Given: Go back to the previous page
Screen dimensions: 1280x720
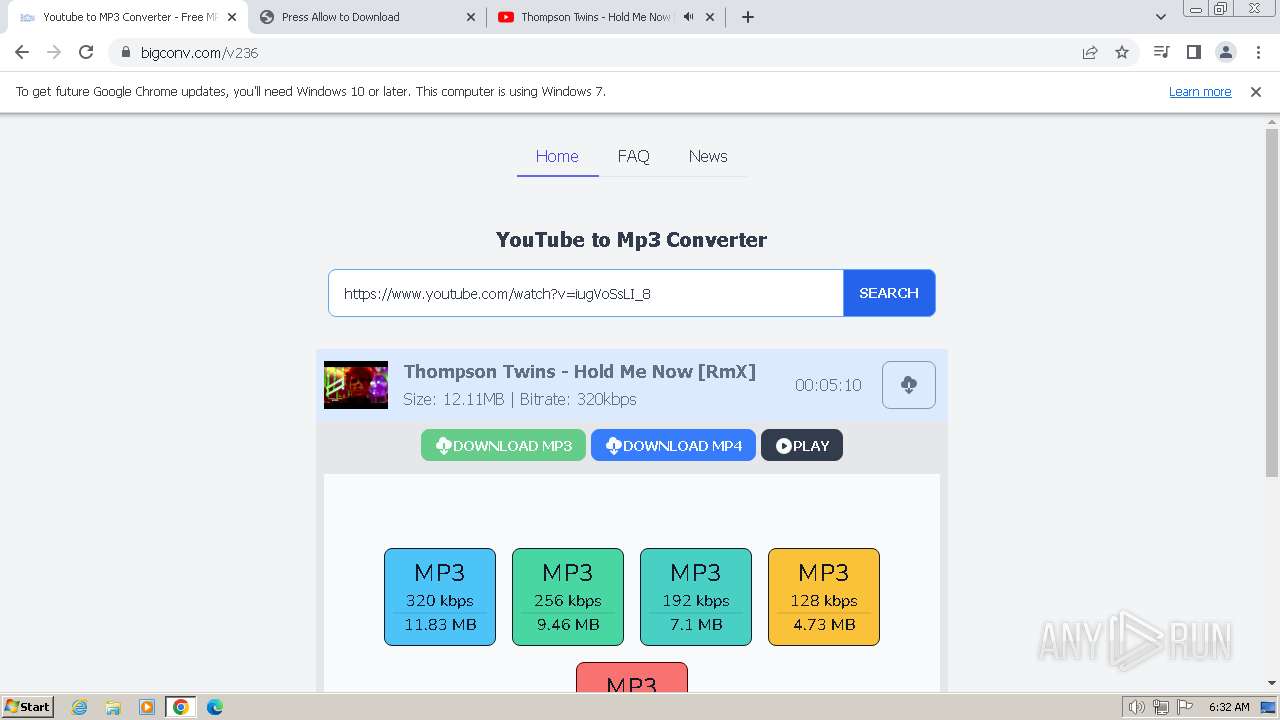Looking at the screenshot, I should point(22,52).
